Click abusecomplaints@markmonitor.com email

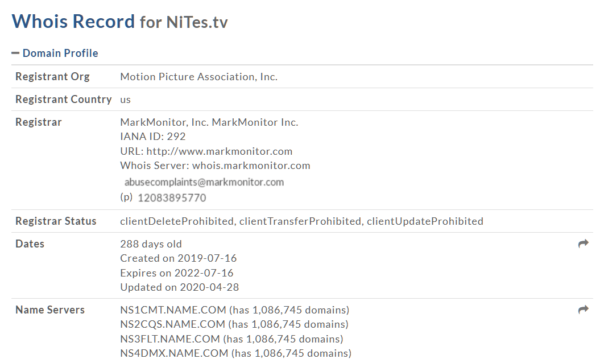click(x=204, y=182)
